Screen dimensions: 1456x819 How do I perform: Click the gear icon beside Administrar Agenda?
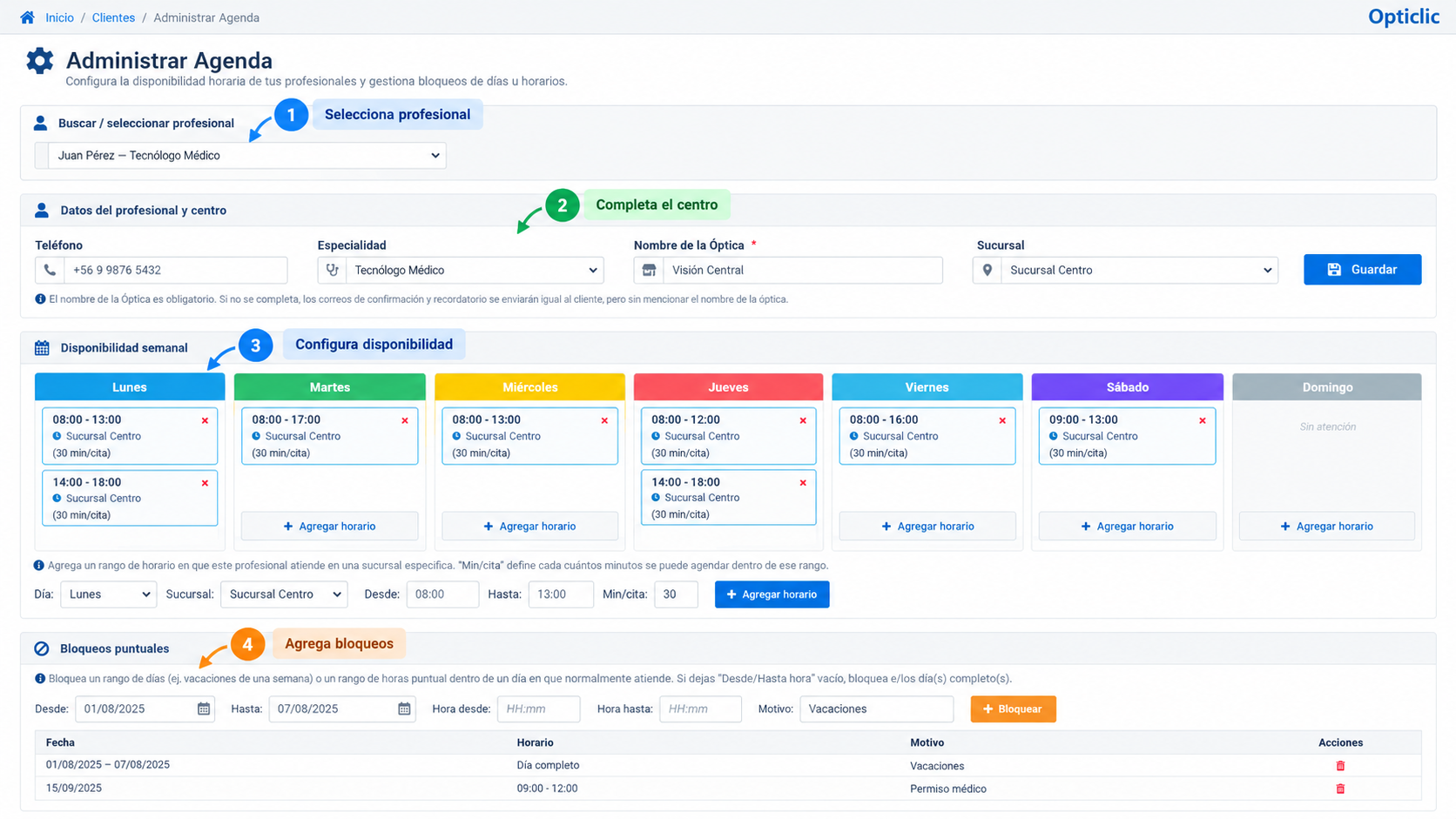click(x=39, y=60)
